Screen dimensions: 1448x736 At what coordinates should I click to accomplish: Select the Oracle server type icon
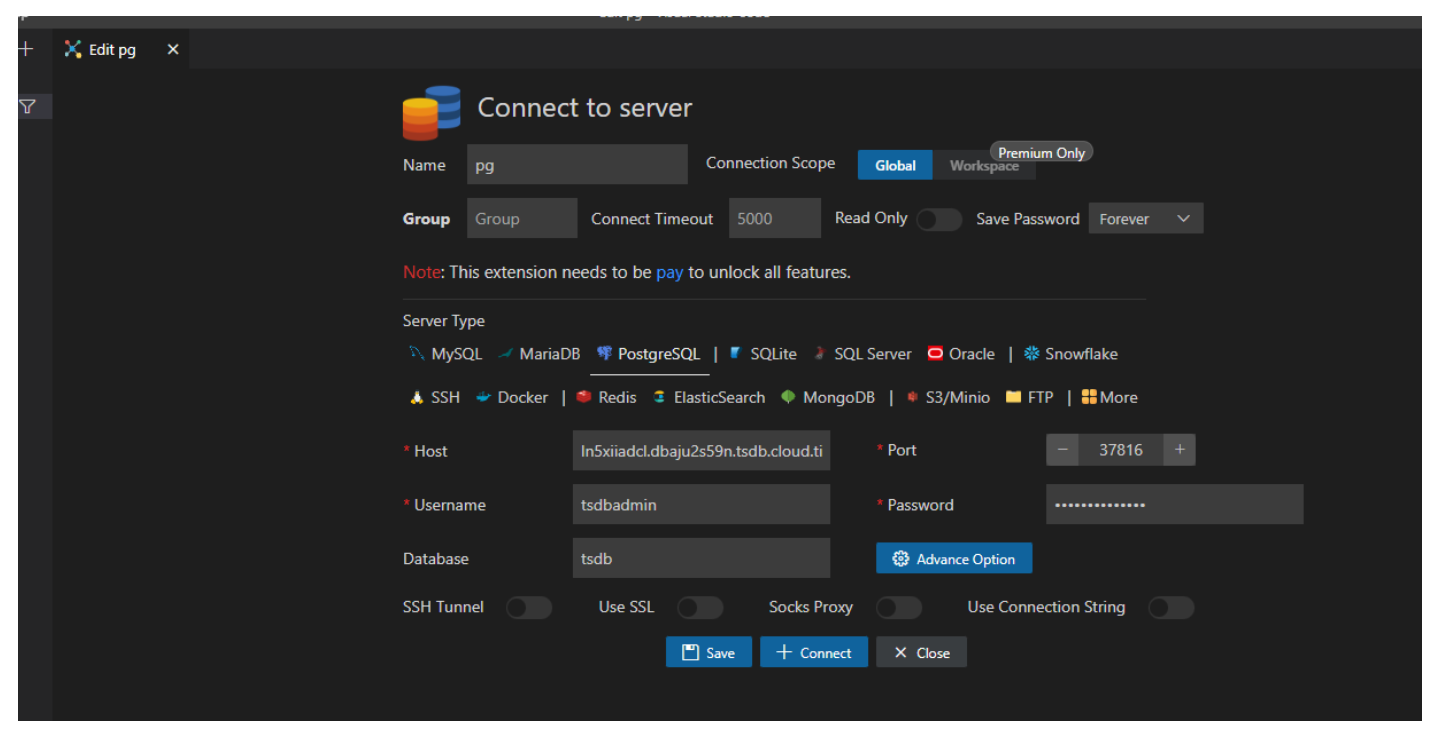click(x=935, y=354)
